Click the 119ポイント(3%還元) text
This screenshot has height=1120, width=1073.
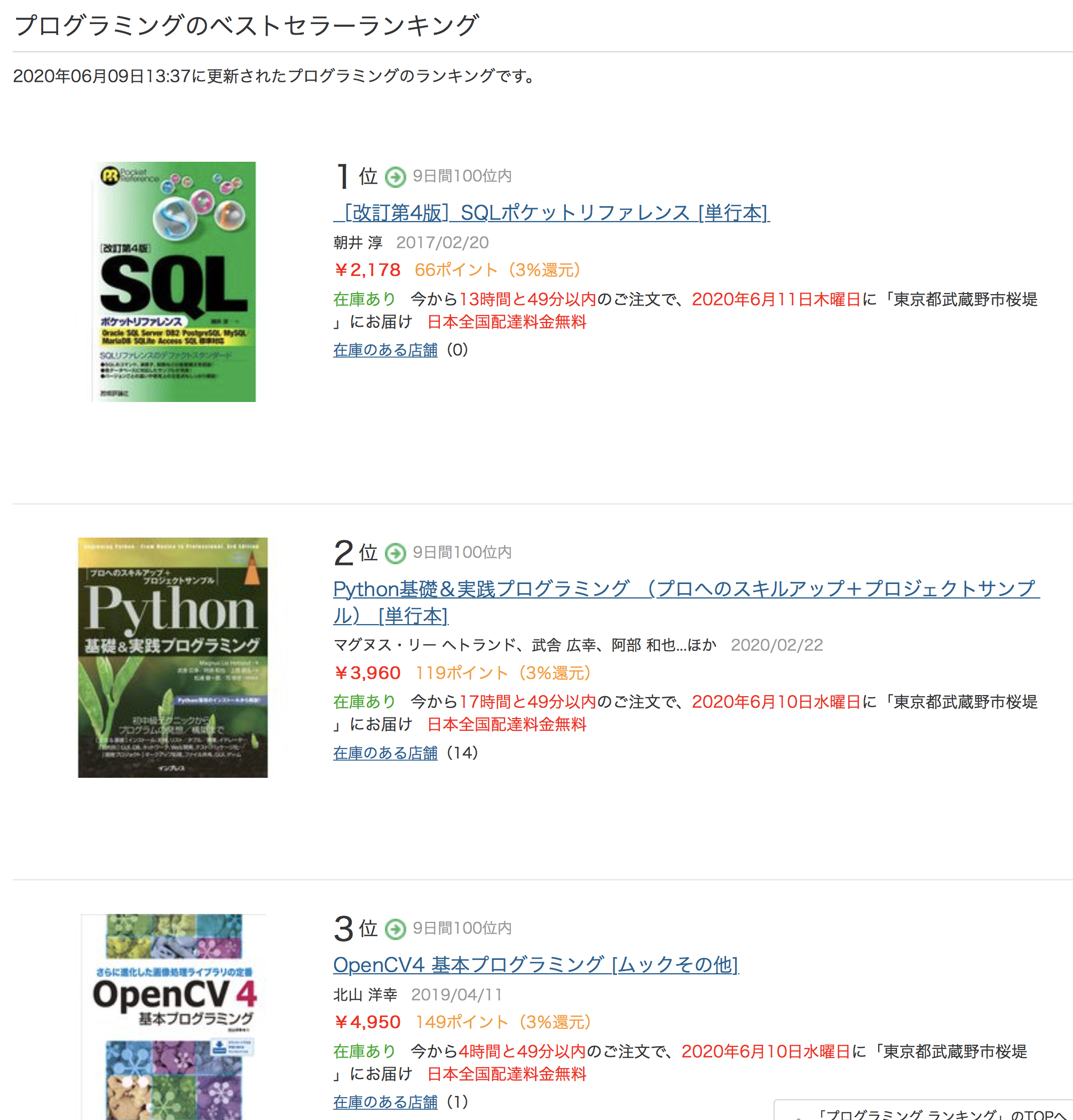click(x=503, y=673)
